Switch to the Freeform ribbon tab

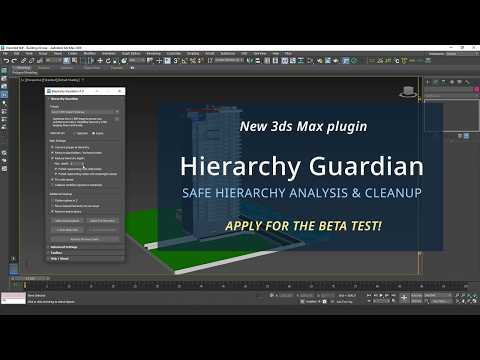[x=44, y=68]
